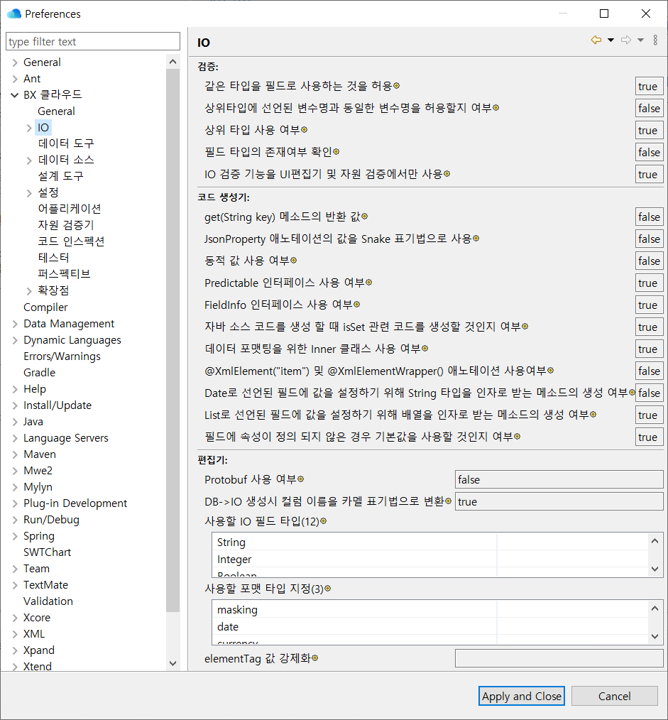Click info icon beside elementTag 값 강제화
668x720 pixels.
point(315,659)
